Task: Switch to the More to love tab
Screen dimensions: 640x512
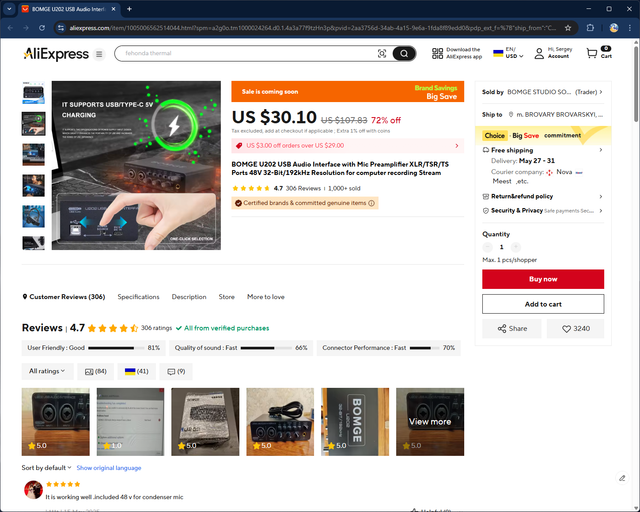Action: pyautogui.click(x=266, y=297)
